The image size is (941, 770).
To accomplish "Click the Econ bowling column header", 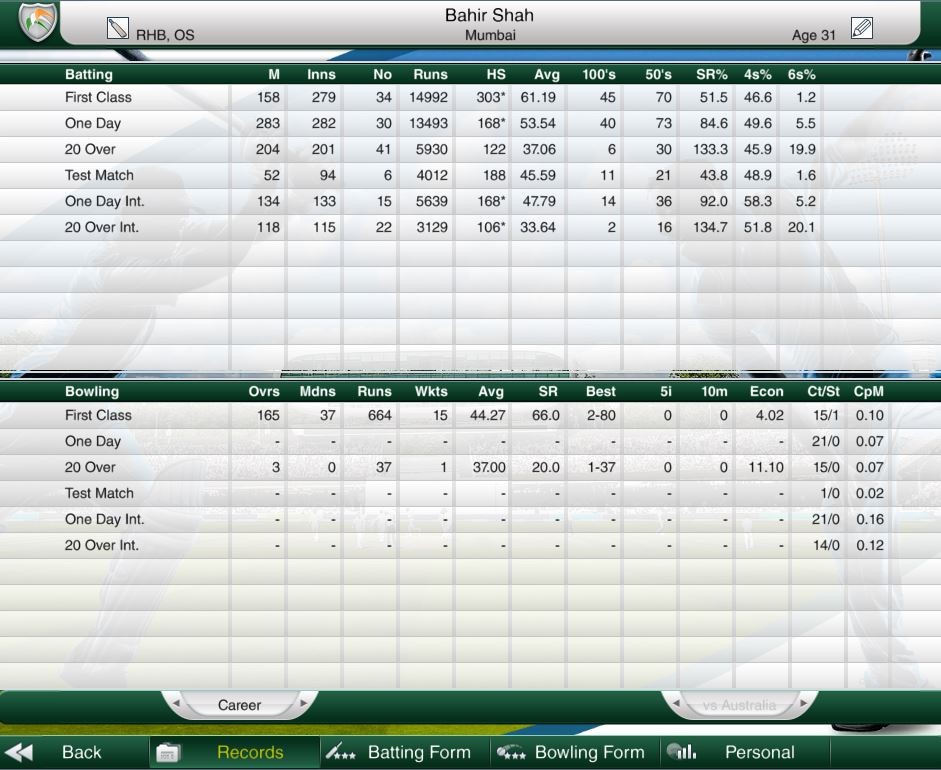I will (766, 391).
